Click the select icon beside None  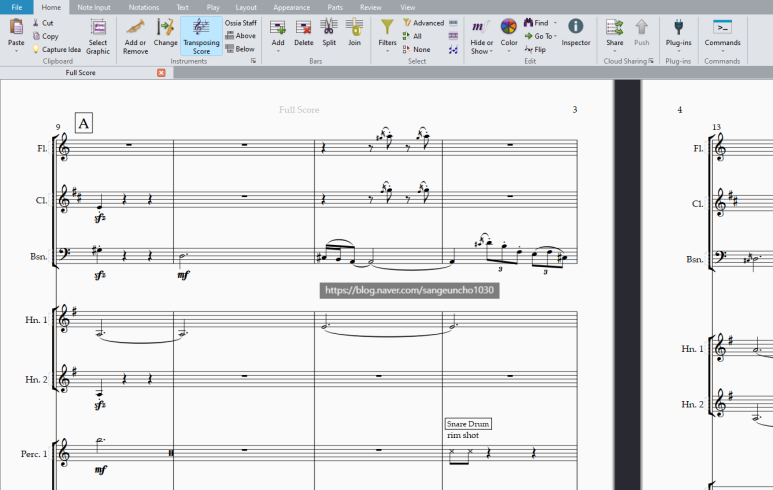coord(453,49)
